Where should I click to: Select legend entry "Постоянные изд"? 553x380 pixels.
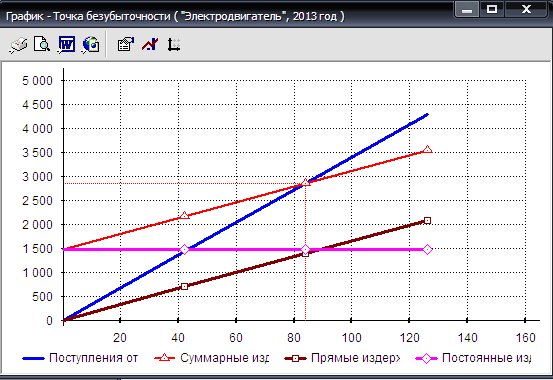[486, 358]
